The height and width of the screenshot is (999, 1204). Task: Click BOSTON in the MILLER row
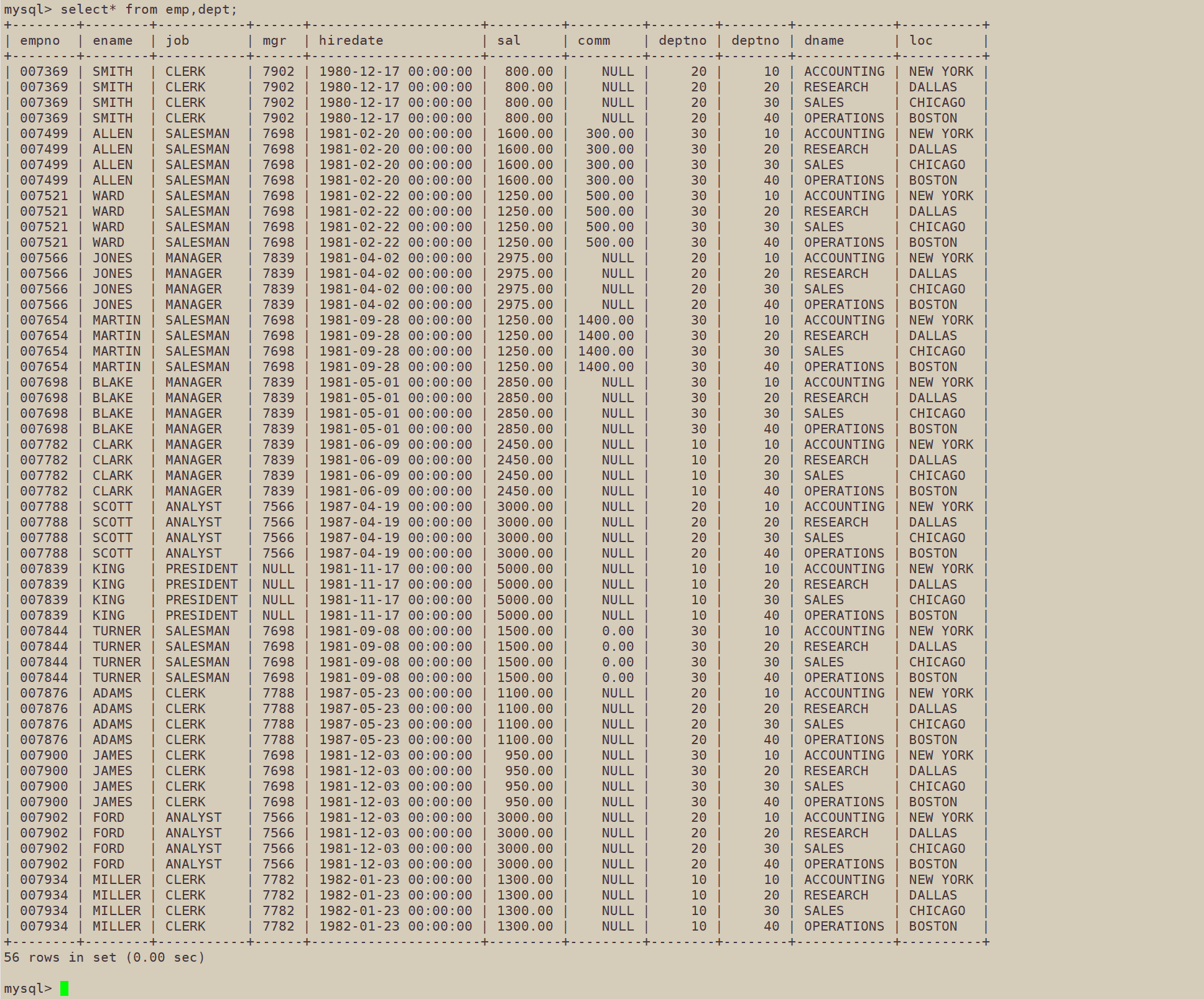tap(933, 926)
